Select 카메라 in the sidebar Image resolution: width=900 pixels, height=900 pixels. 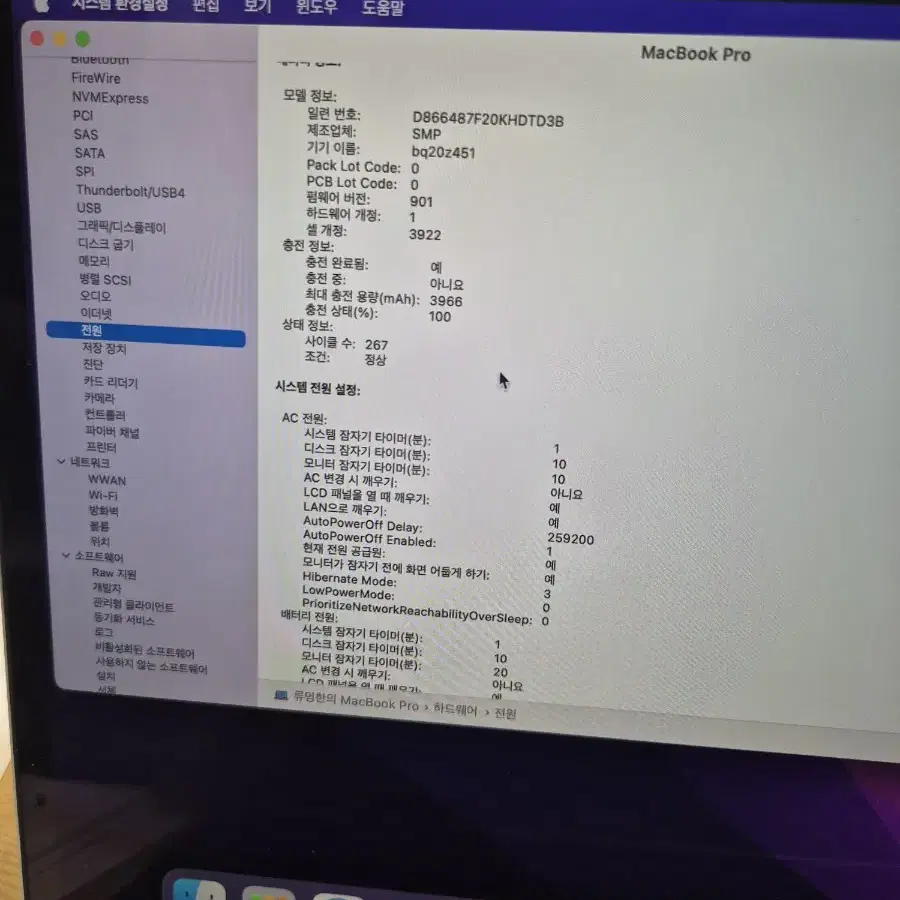99,398
